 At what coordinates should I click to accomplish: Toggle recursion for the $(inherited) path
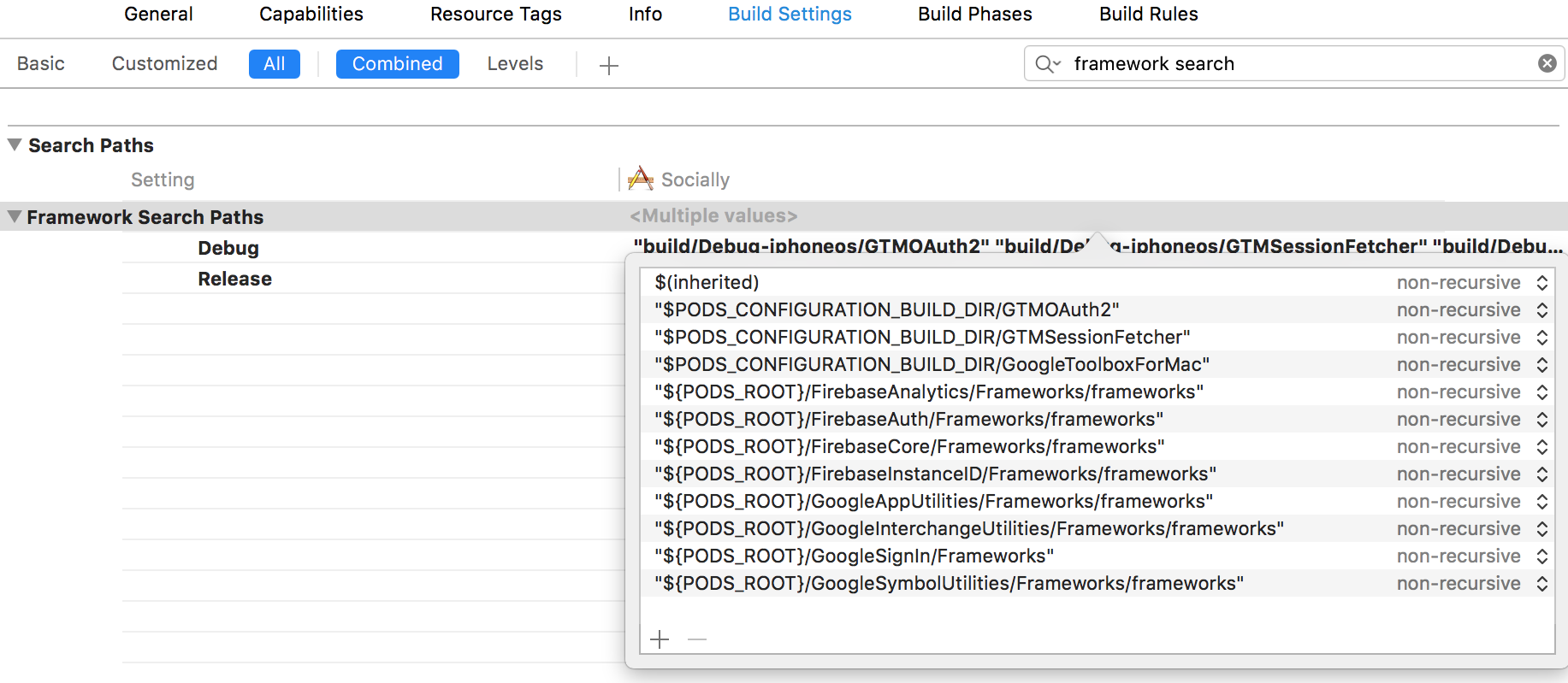[x=1541, y=283]
